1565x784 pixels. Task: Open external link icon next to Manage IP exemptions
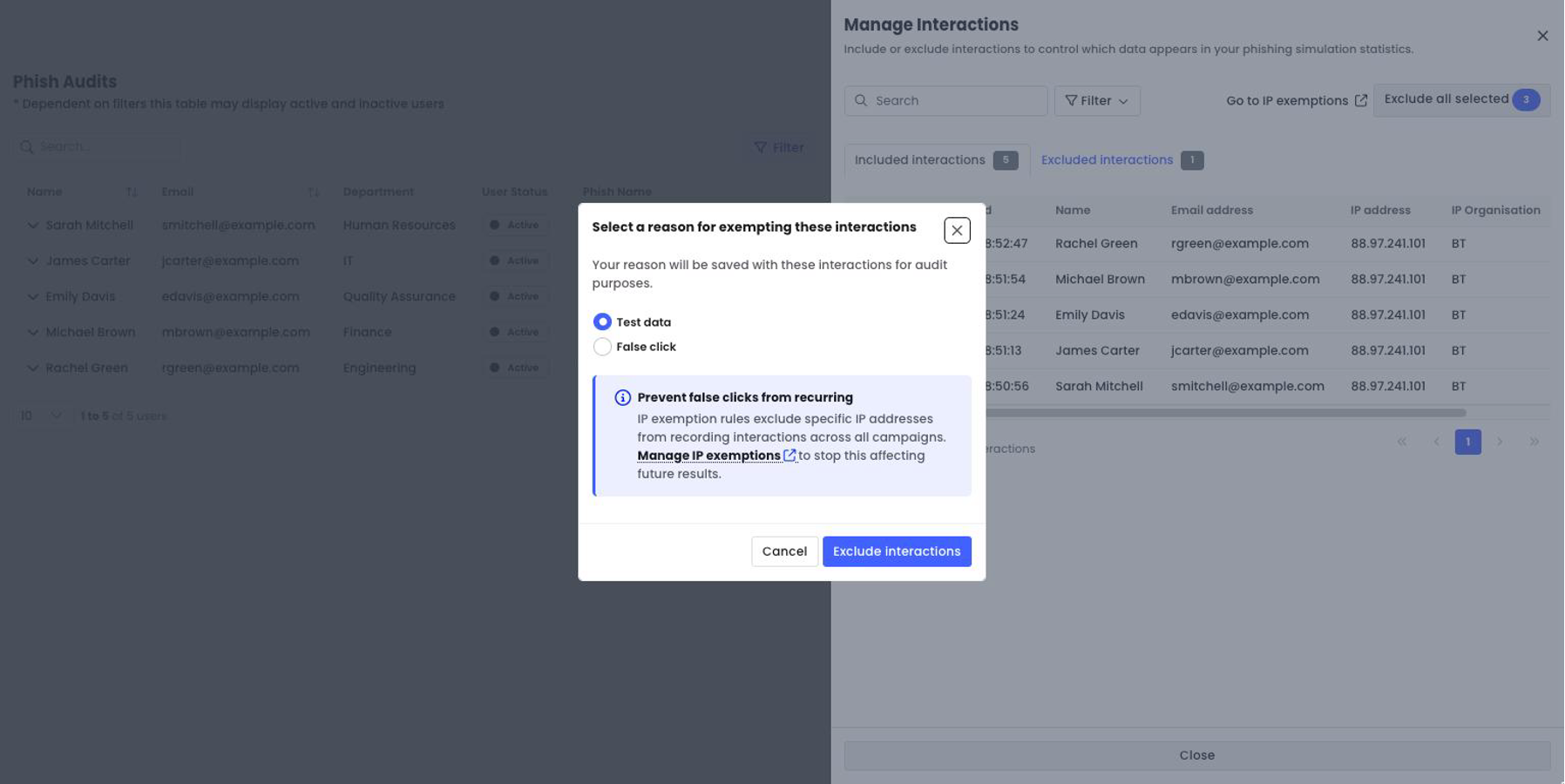[x=789, y=455]
